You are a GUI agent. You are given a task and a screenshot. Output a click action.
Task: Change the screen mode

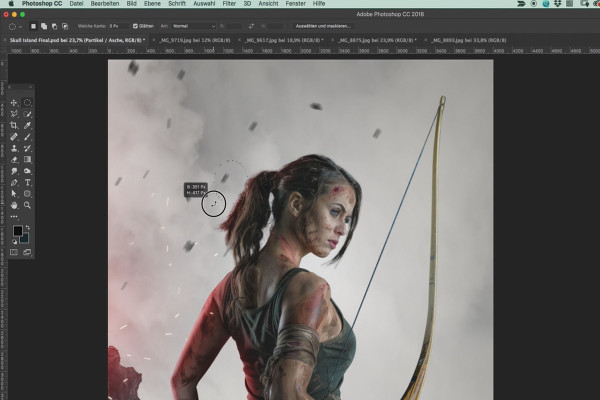tap(27, 252)
